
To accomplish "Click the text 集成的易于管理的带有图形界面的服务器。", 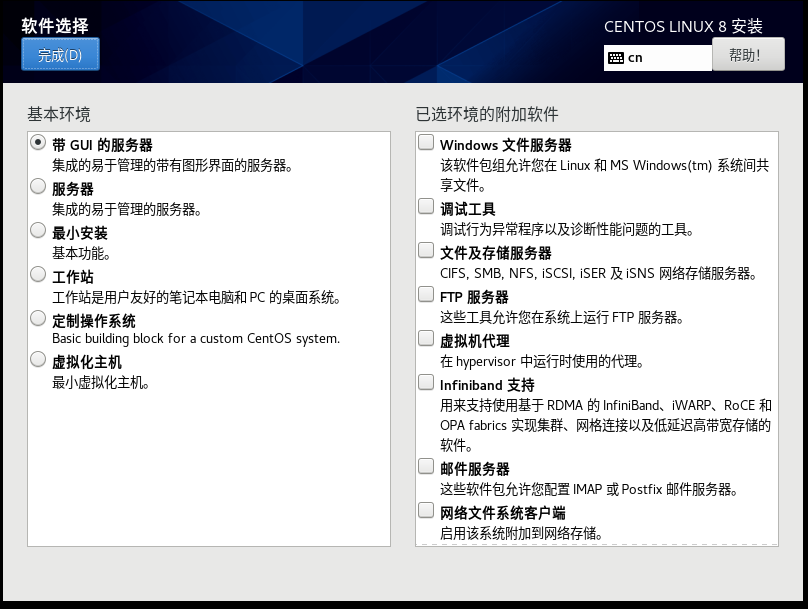I will (x=173, y=165).
